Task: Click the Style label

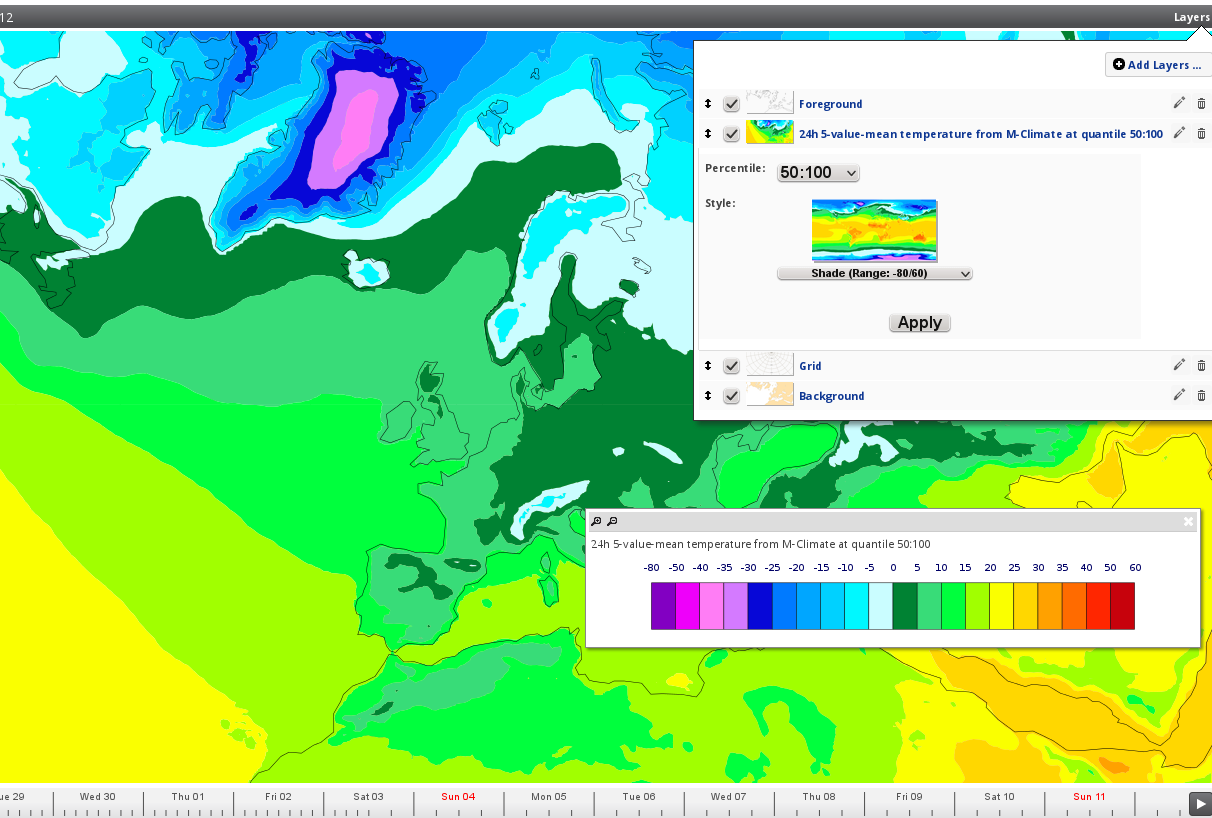Action: [x=720, y=203]
